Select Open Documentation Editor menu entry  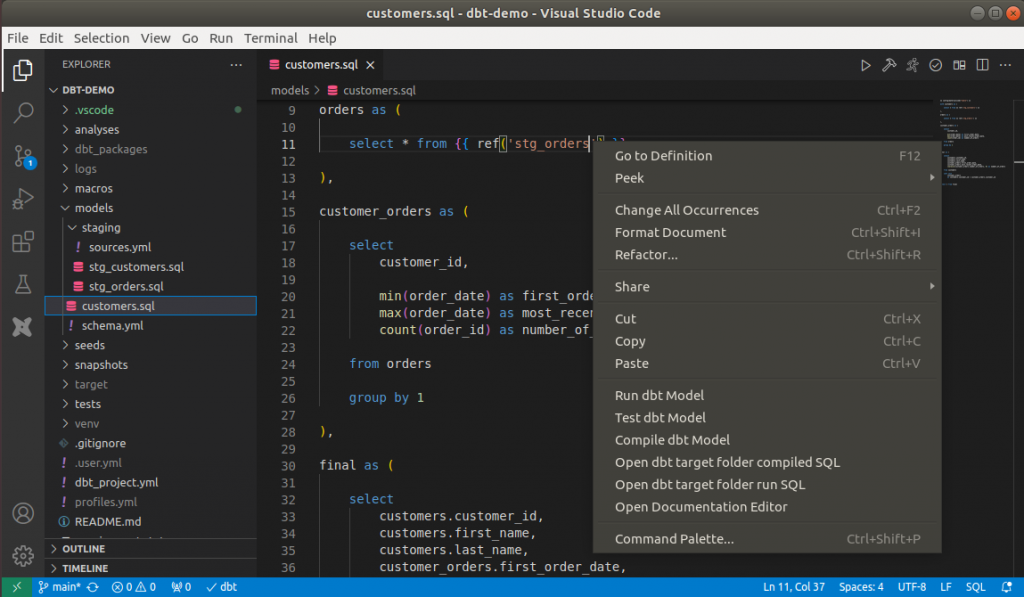(767, 507)
